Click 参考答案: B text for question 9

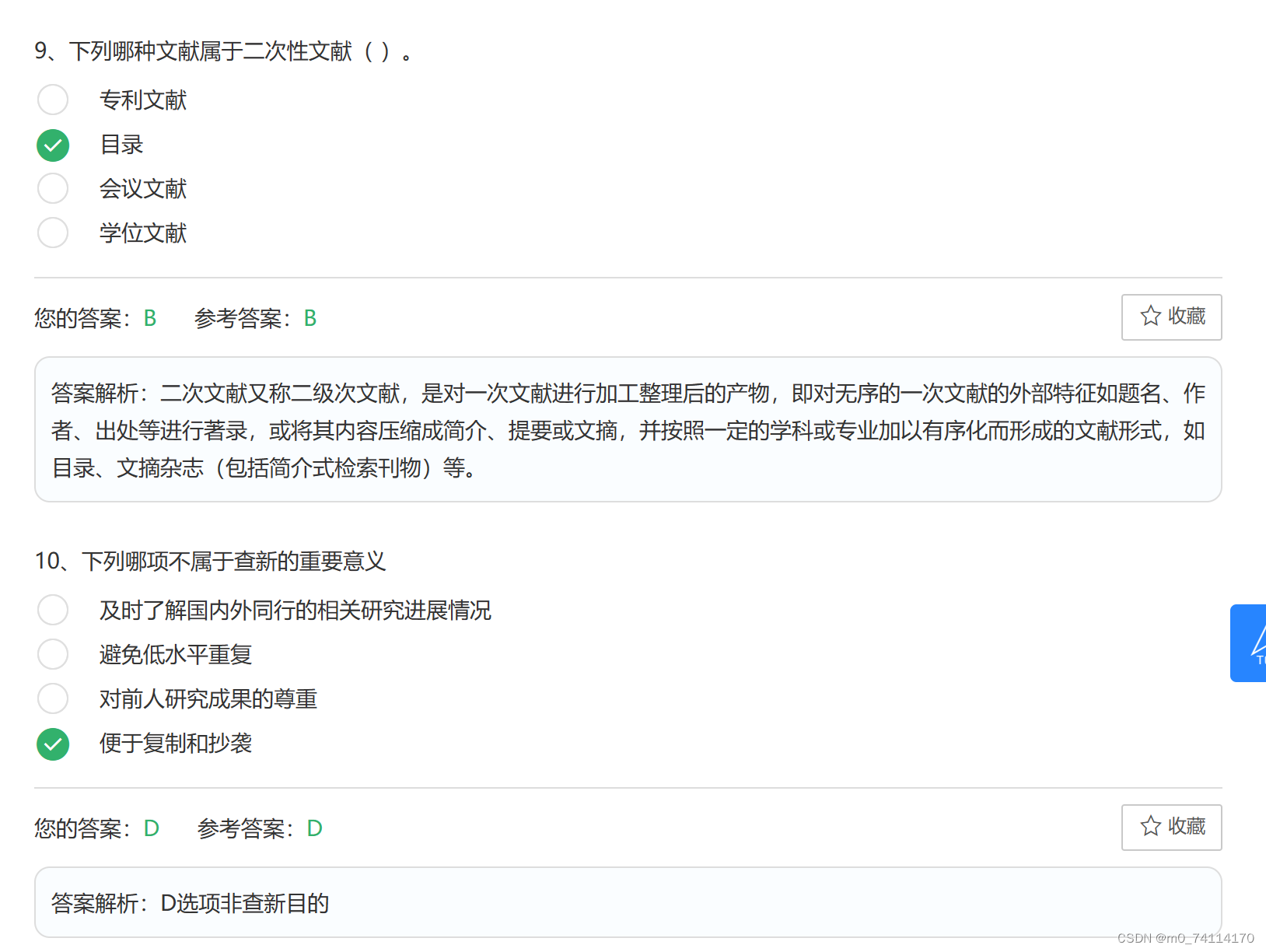[x=255, y=318]
